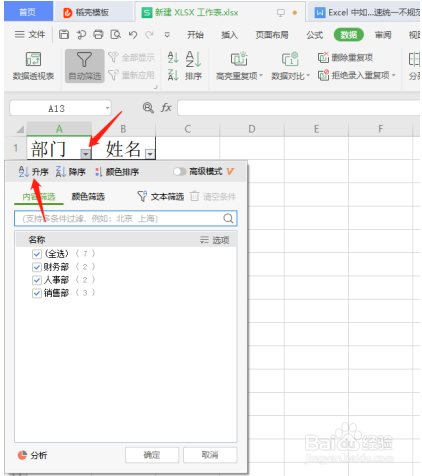Expand the 高亮重复项 dropdown arrow
Viewport: 422px width, 476px height.
click(261, 75)
